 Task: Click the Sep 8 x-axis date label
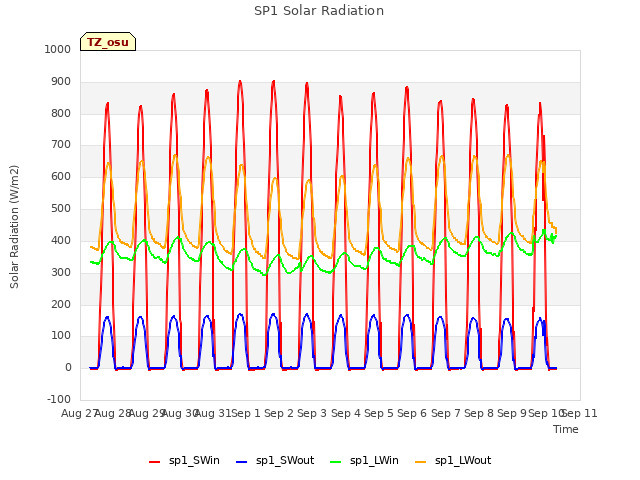[x=479, y=413]
